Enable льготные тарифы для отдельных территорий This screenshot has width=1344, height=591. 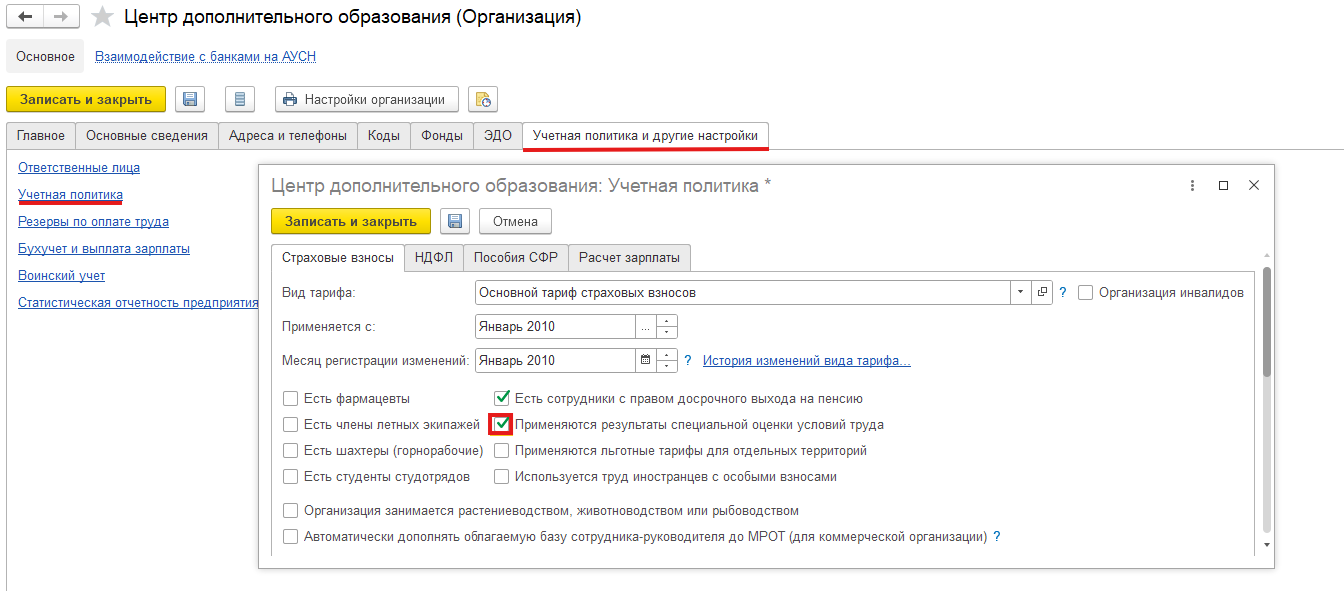point(502,450)
